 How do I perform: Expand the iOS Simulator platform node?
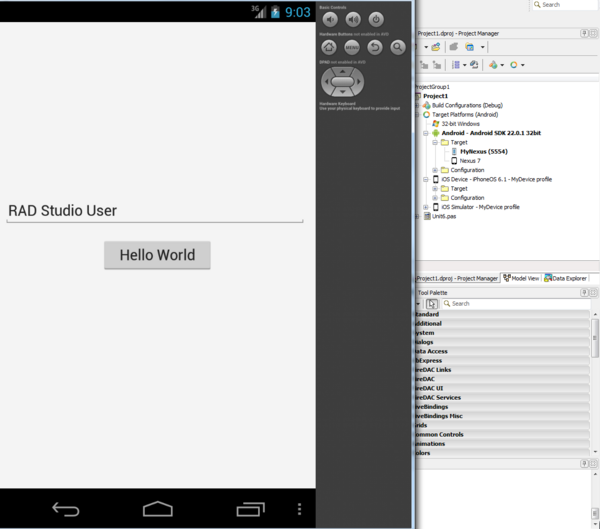[425, 207]
